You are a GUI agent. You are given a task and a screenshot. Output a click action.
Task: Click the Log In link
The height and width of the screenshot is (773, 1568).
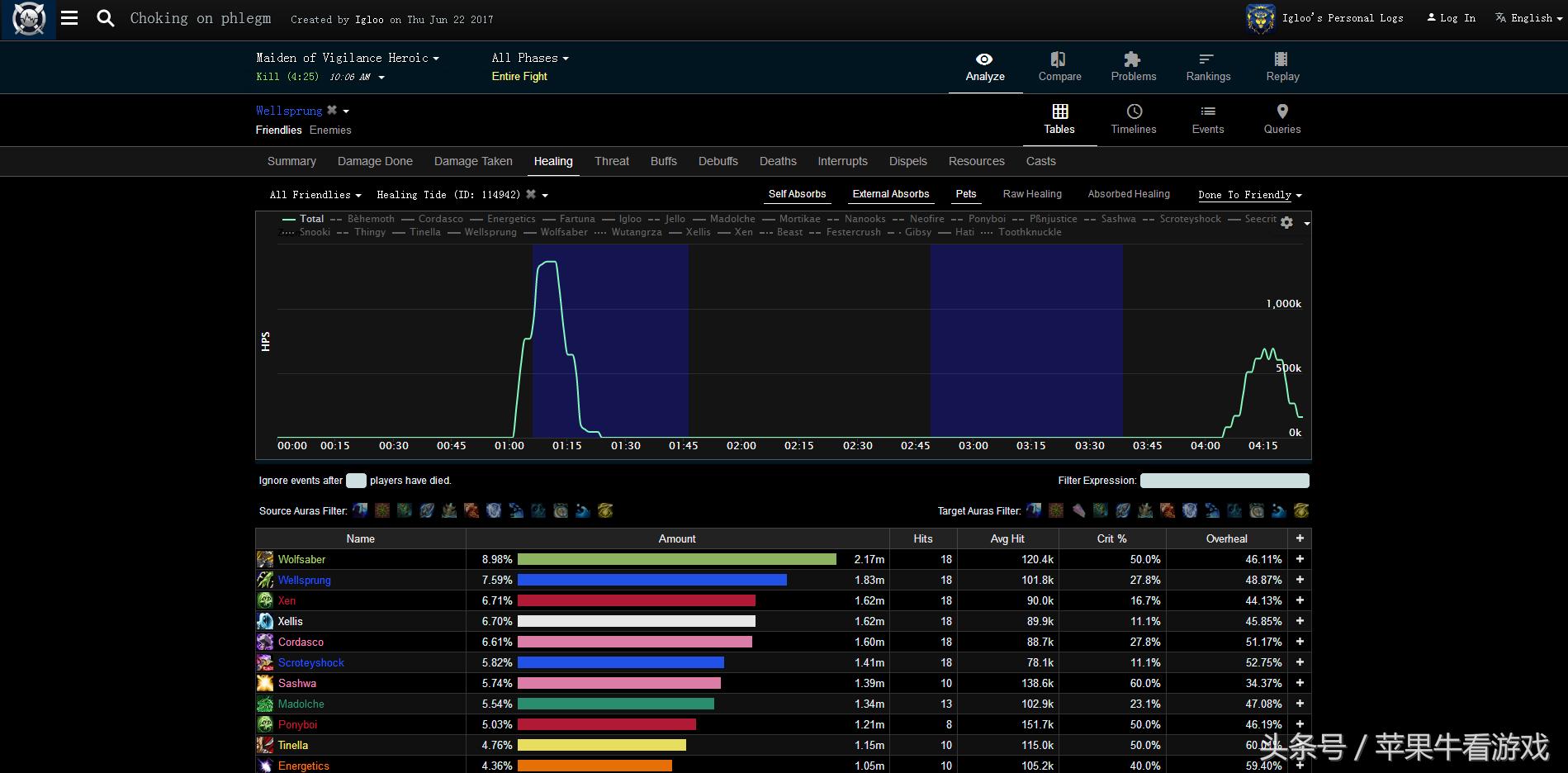[1457, 18]
